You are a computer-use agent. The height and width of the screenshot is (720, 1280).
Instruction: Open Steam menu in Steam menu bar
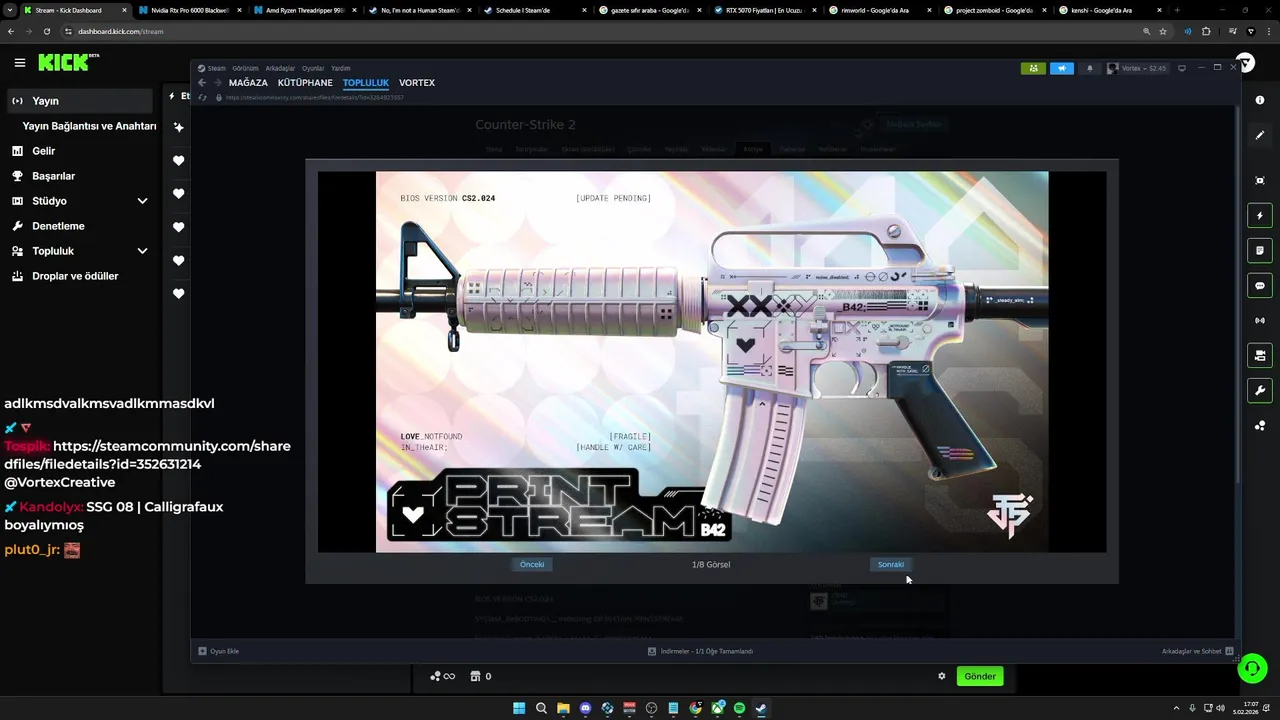212,68
